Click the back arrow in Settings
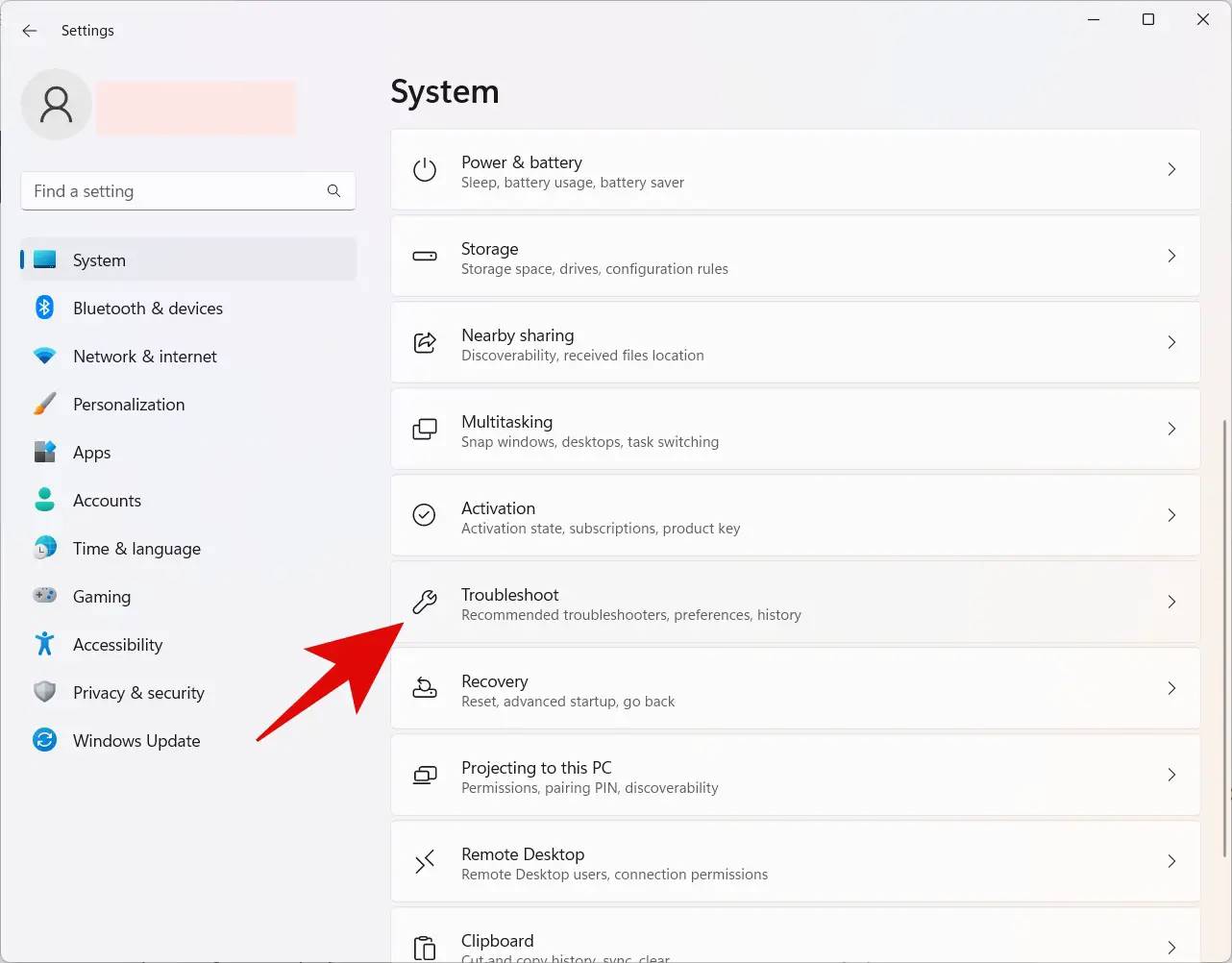 pos(30,31)
